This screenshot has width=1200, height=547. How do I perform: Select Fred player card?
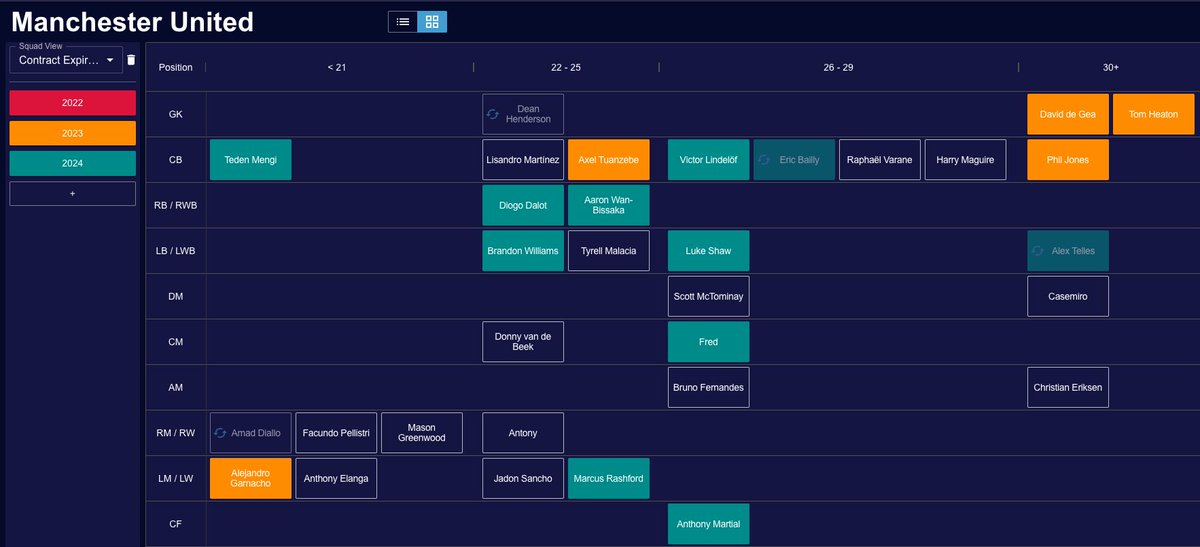pos(708,342)
